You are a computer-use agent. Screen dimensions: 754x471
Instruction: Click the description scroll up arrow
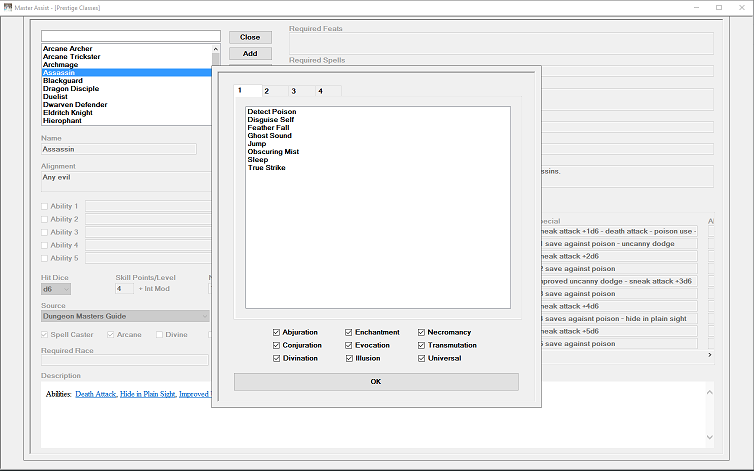pyautogui.click(x=710, y=393)
